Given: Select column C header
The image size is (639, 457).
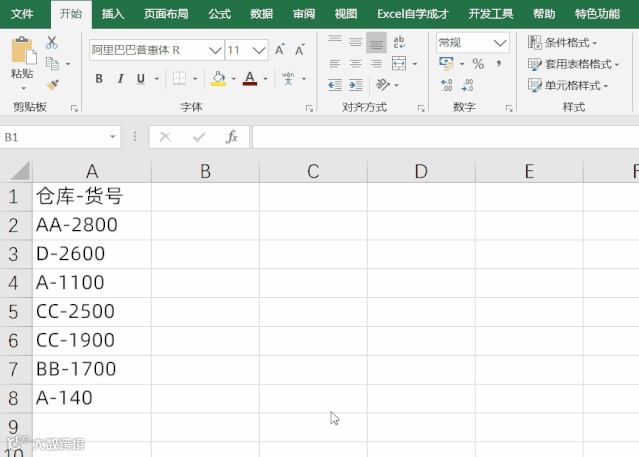Looking at the screenshot, I should pyautogui.click(x=313, y=171).
